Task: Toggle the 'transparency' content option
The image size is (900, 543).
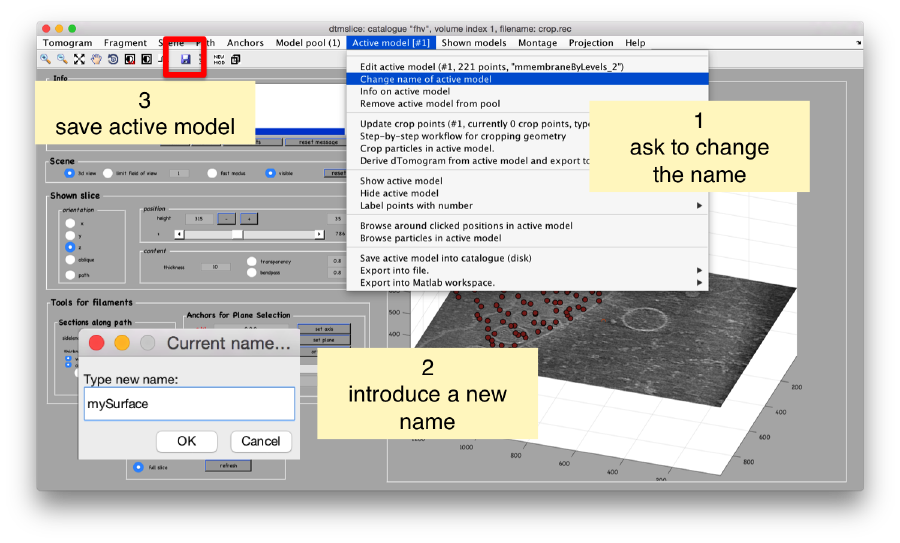Action: click(251, 261)
